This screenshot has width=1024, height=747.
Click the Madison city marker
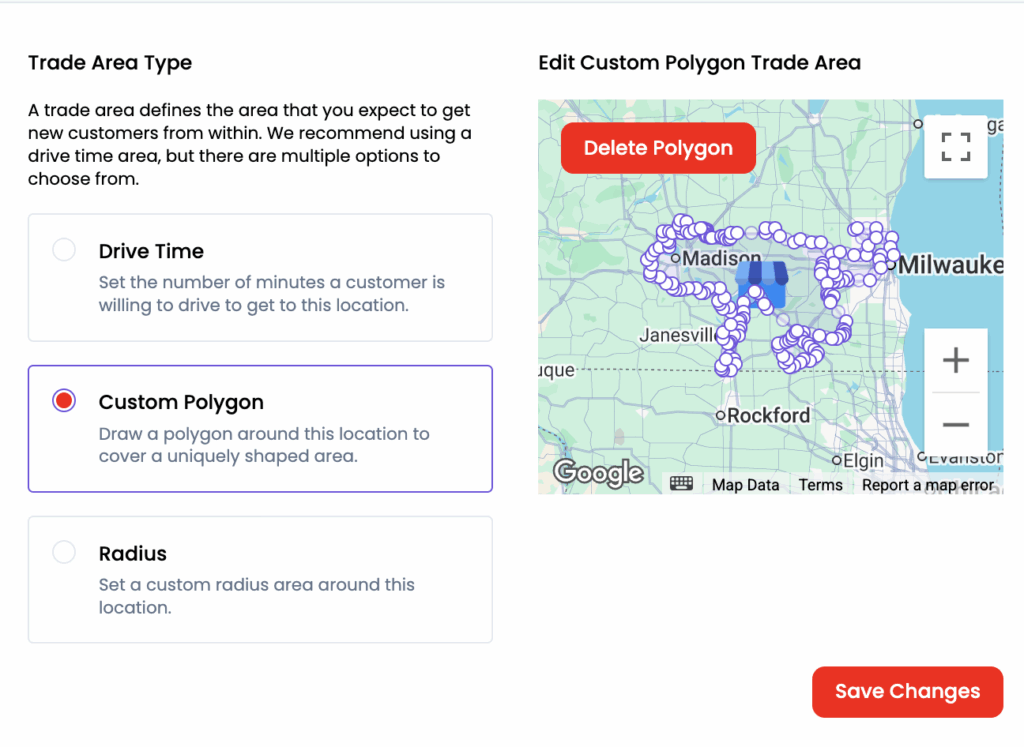click(676, 258)
